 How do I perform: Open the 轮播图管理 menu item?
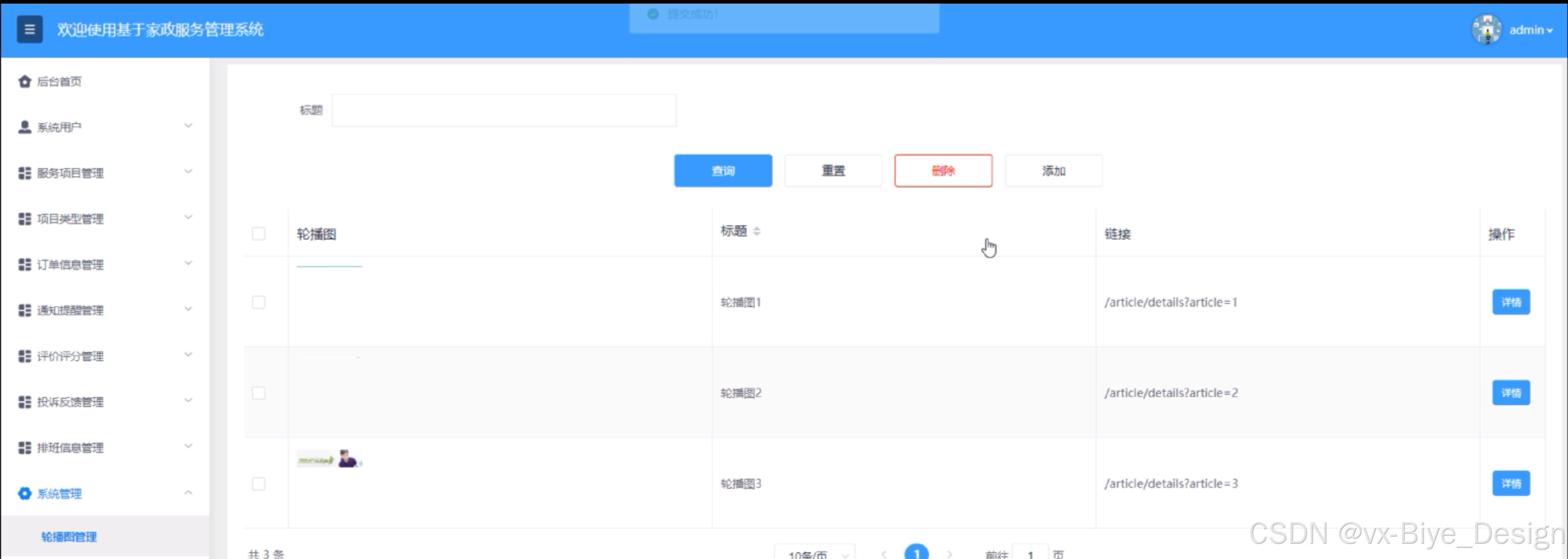(69, 537)
